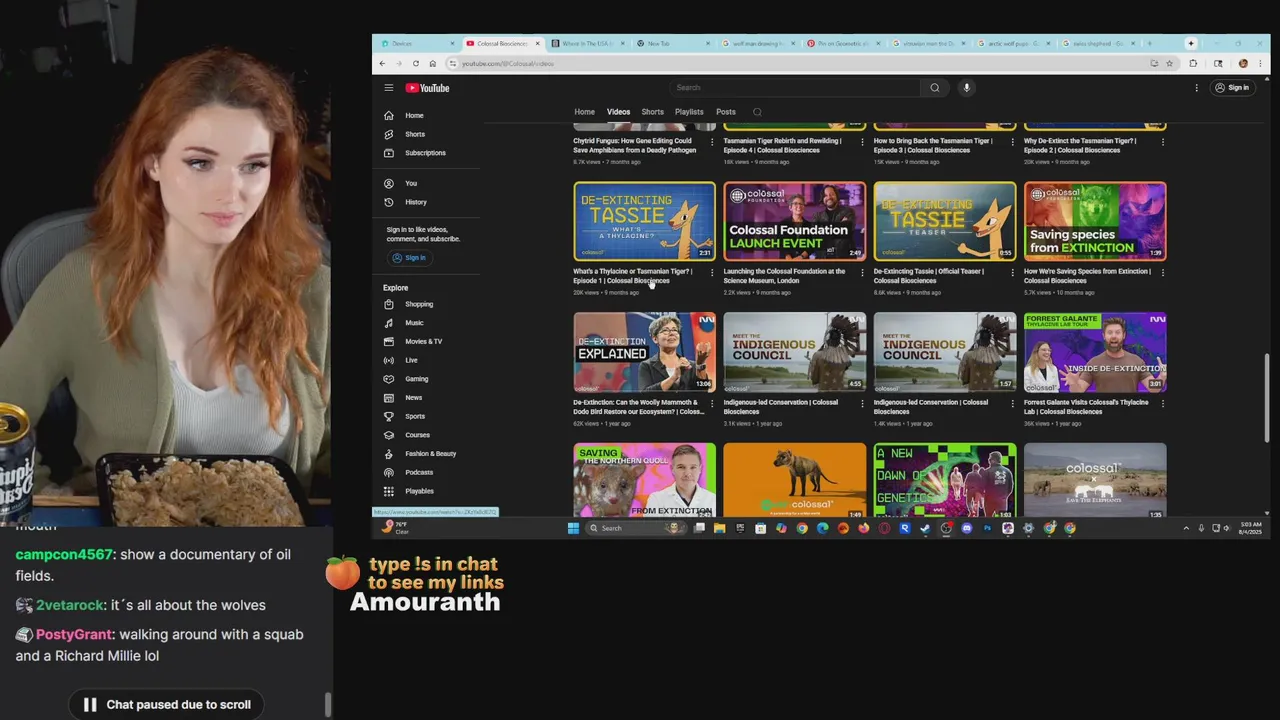Open options menu for Launching the Colossal Foundation video
1280x720 pixels.
[862, 272]
